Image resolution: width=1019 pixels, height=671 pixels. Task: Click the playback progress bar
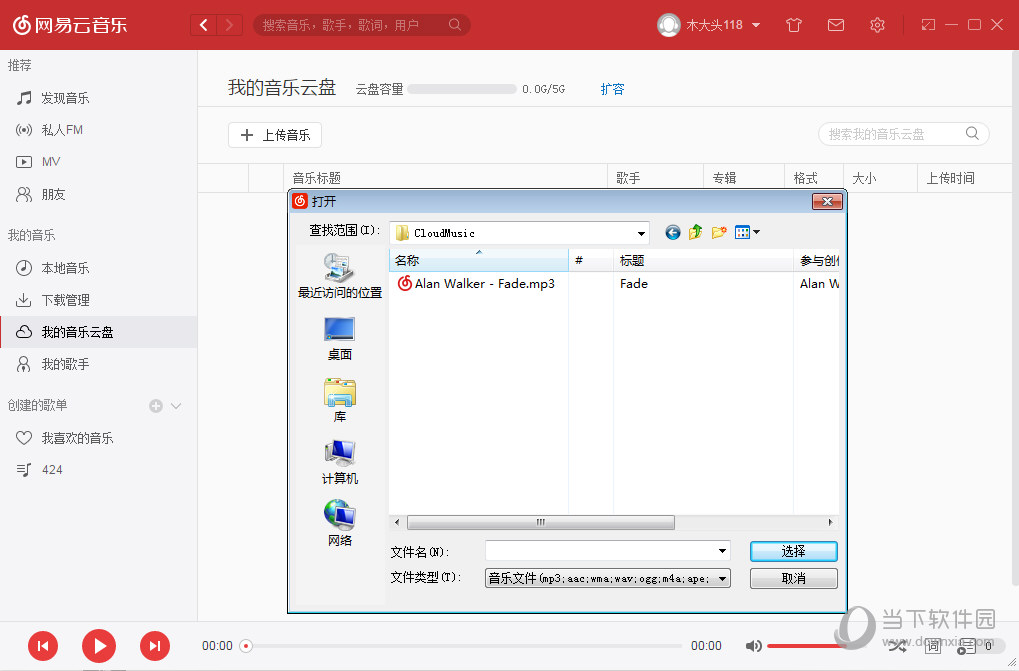[464, 646]
